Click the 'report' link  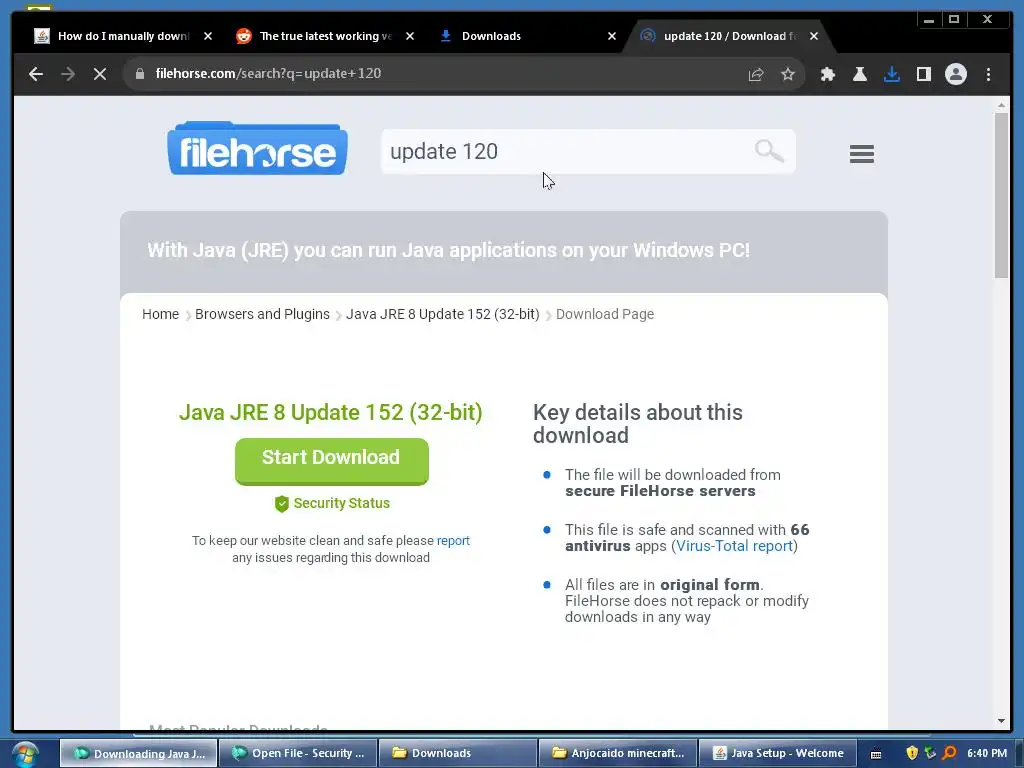453,541
